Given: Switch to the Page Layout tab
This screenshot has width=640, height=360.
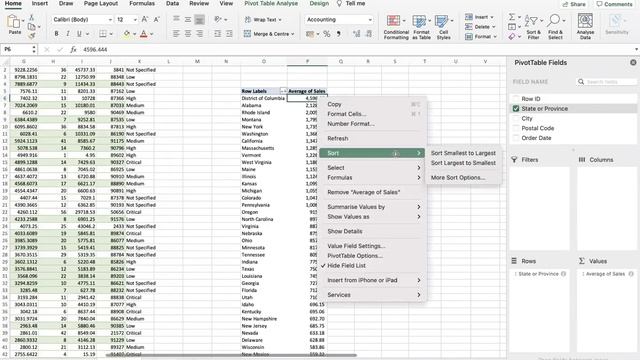Looking at the screenshot, I should [101, 3].
